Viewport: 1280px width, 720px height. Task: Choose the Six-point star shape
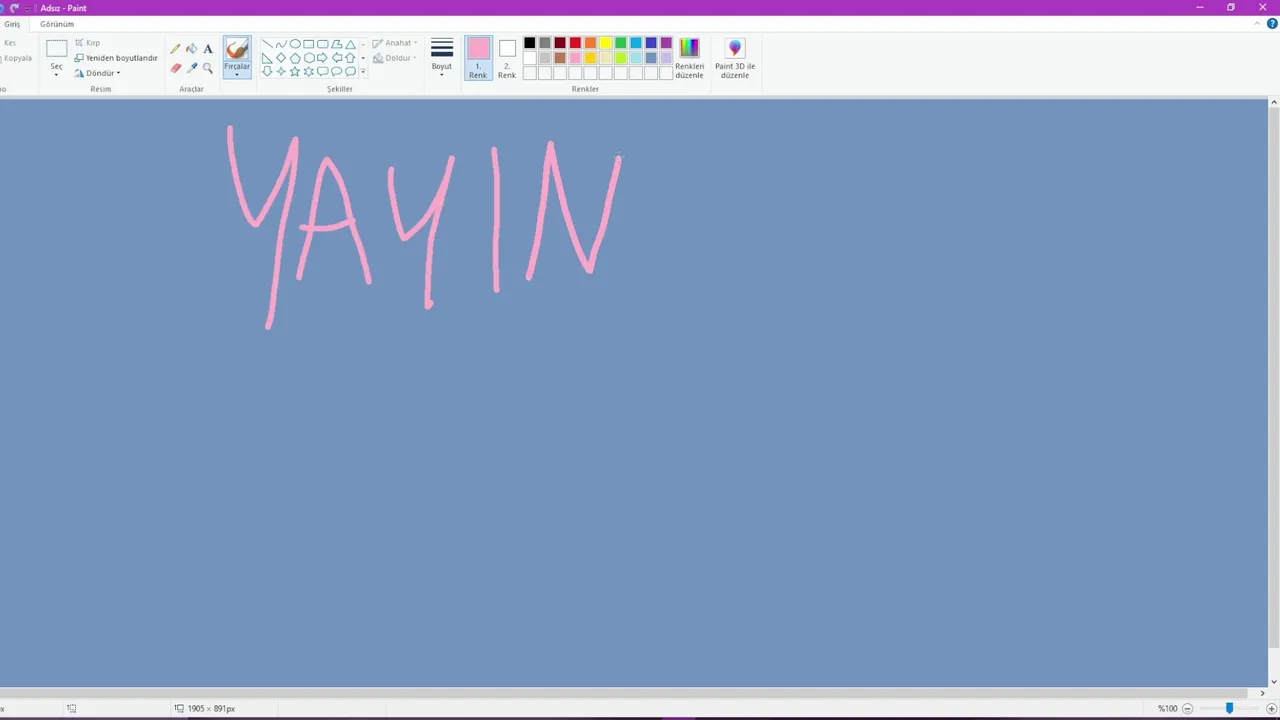pyautogui.click(x=309, y=71)
